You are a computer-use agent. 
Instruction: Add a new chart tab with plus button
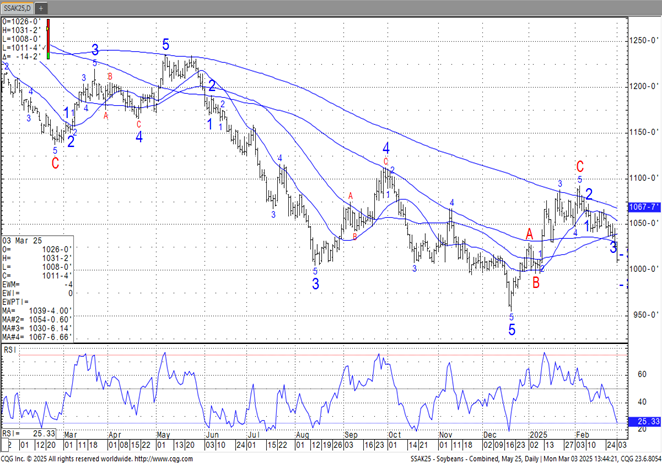(x=41, y=7)
